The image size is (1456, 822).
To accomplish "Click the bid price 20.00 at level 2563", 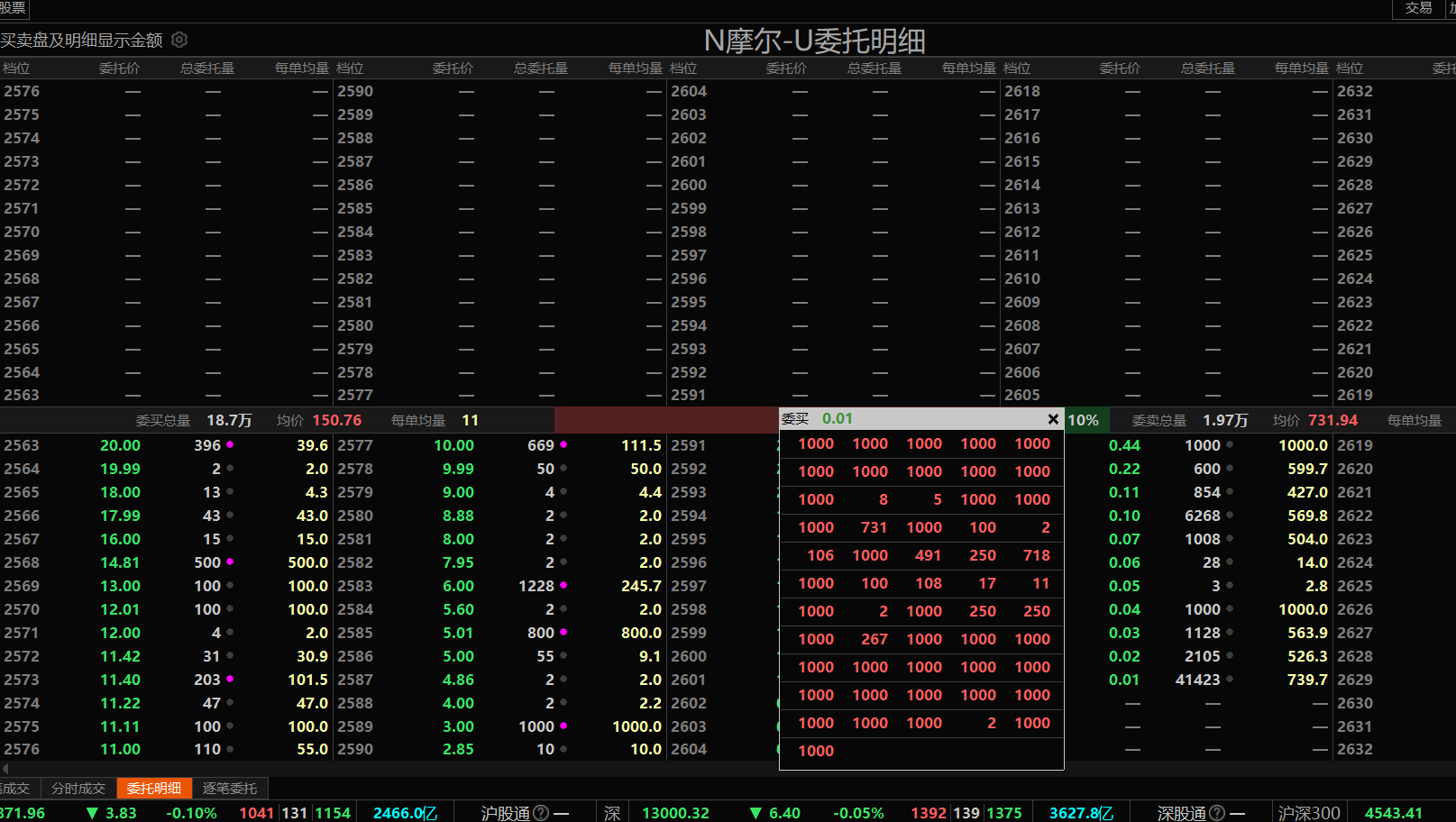I will 120,445.
